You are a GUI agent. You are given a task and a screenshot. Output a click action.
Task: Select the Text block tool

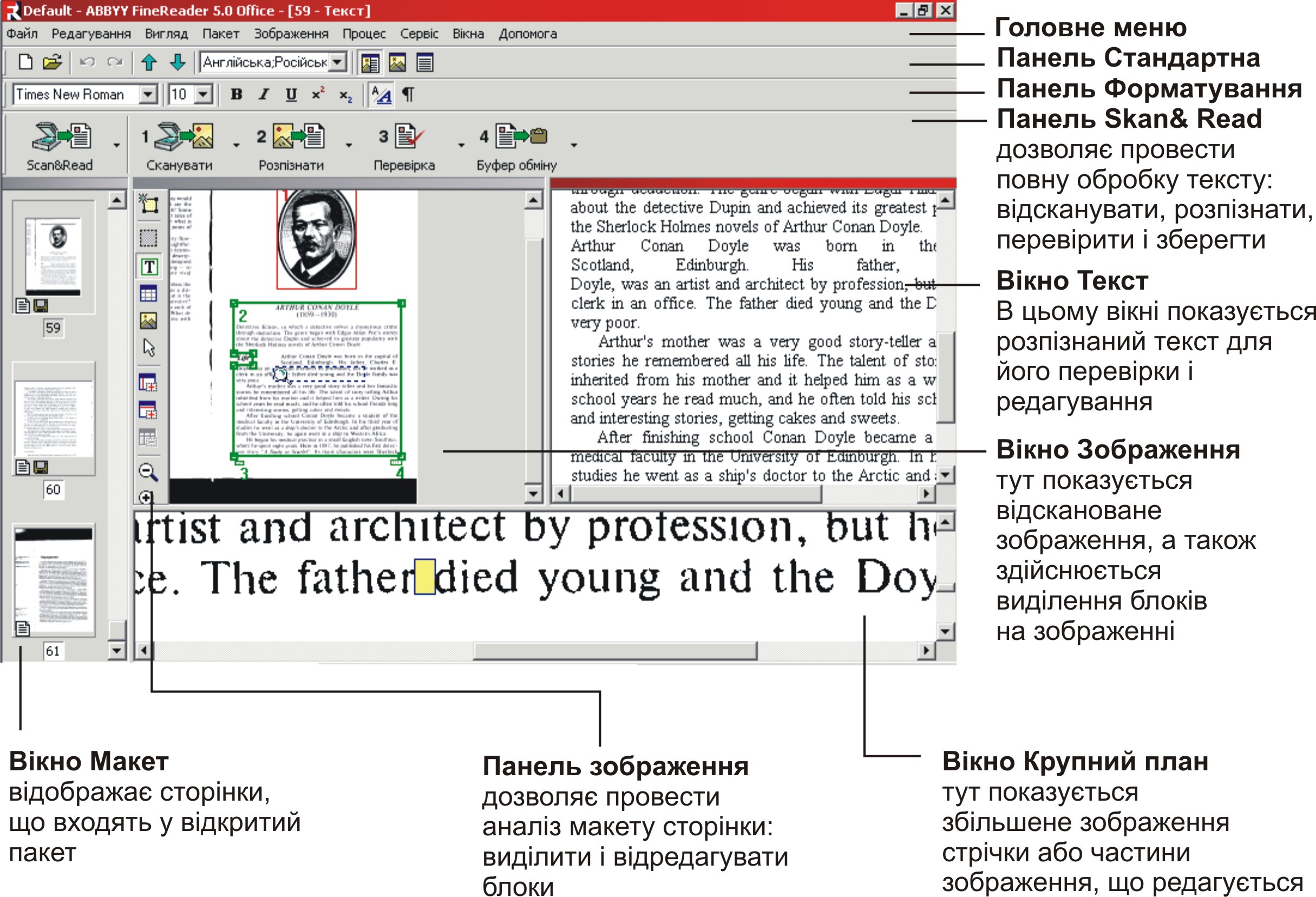pyautogui.click(x=149, y=266)
